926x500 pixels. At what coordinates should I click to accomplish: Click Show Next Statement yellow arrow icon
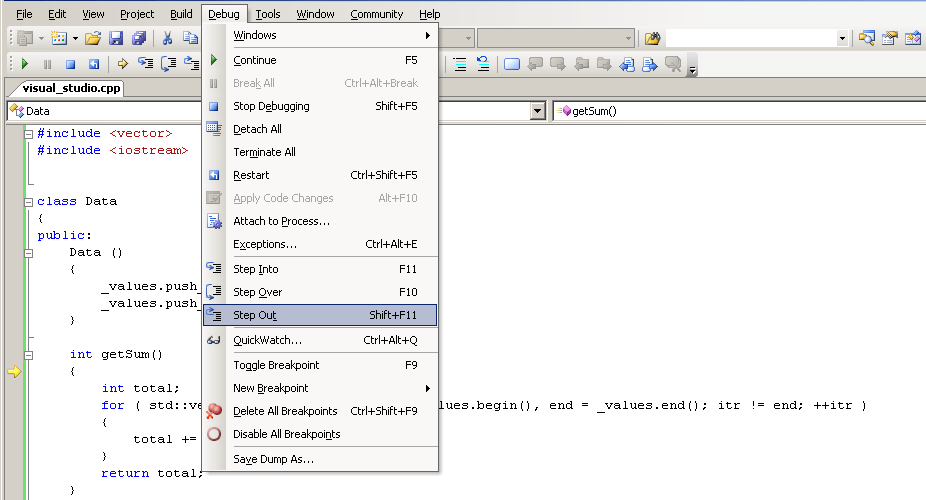pos(123,64)
